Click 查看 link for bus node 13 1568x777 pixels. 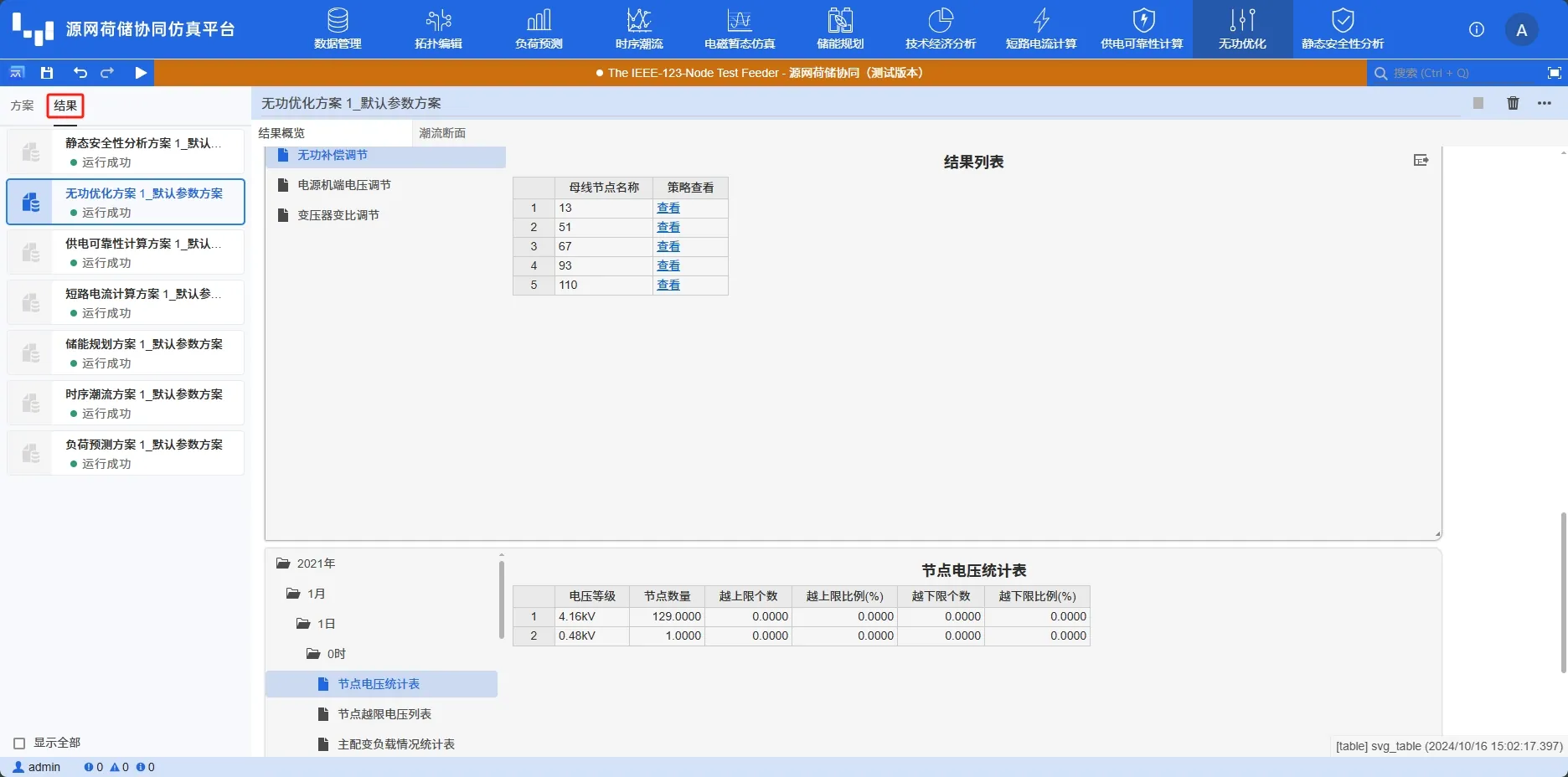pos(668,208)
